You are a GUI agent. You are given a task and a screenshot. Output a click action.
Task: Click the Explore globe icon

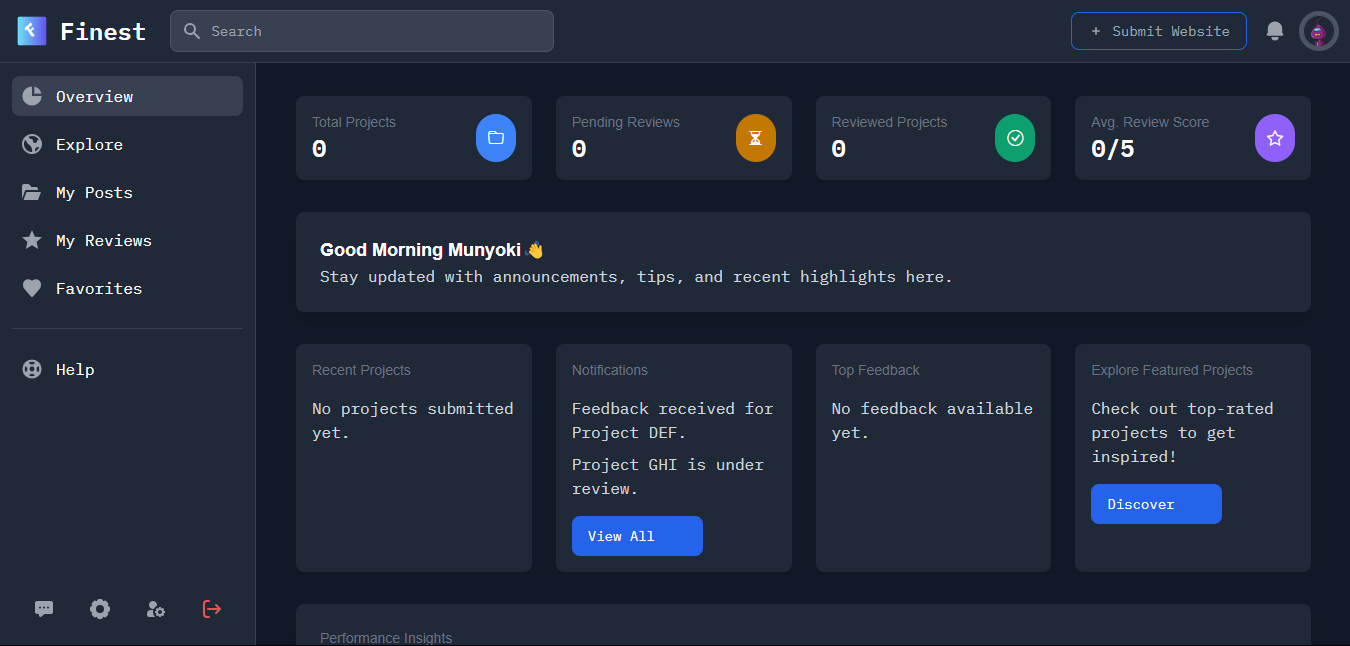[x=32, y=144]
